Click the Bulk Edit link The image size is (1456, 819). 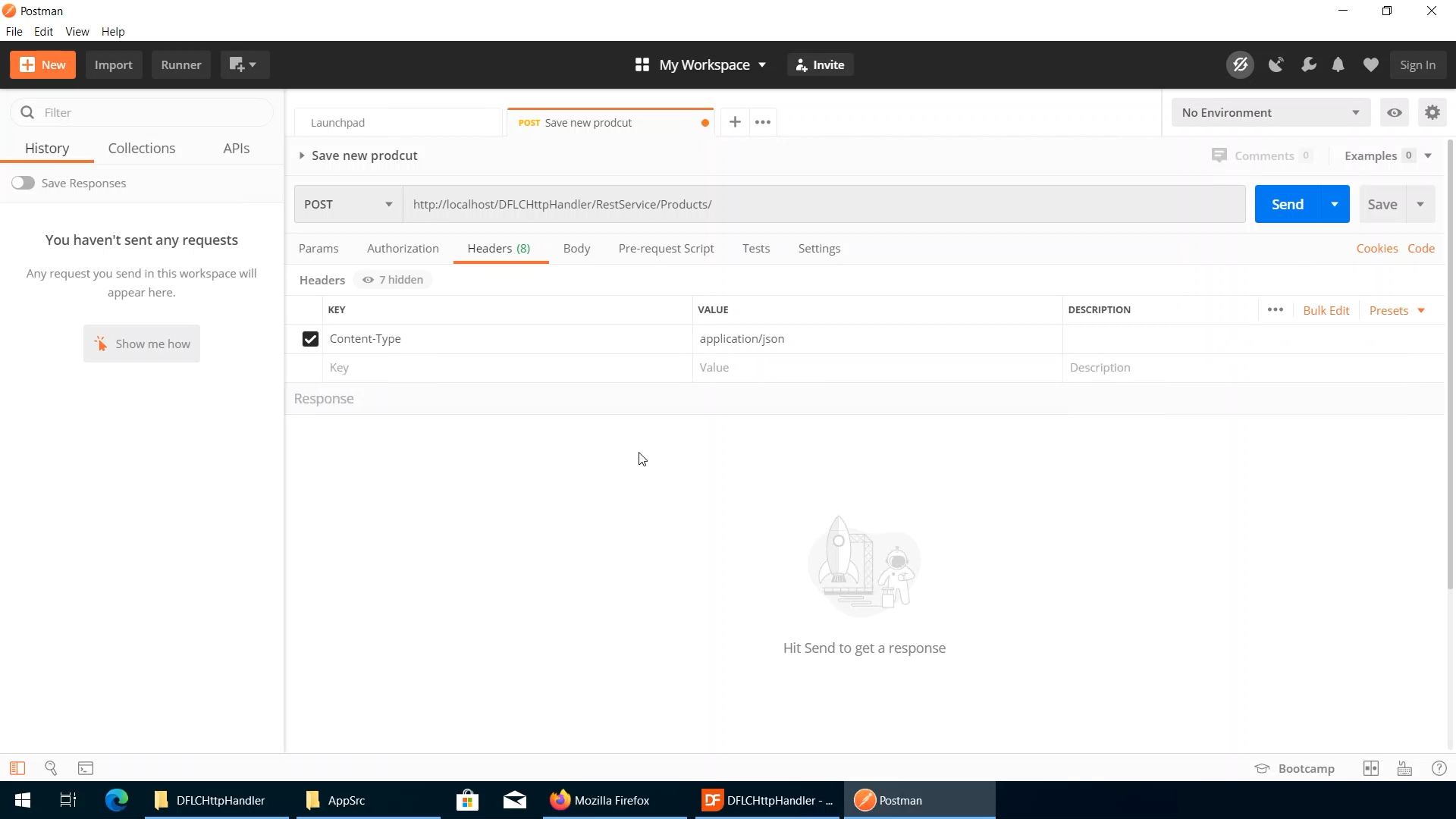click(1326, 310)
